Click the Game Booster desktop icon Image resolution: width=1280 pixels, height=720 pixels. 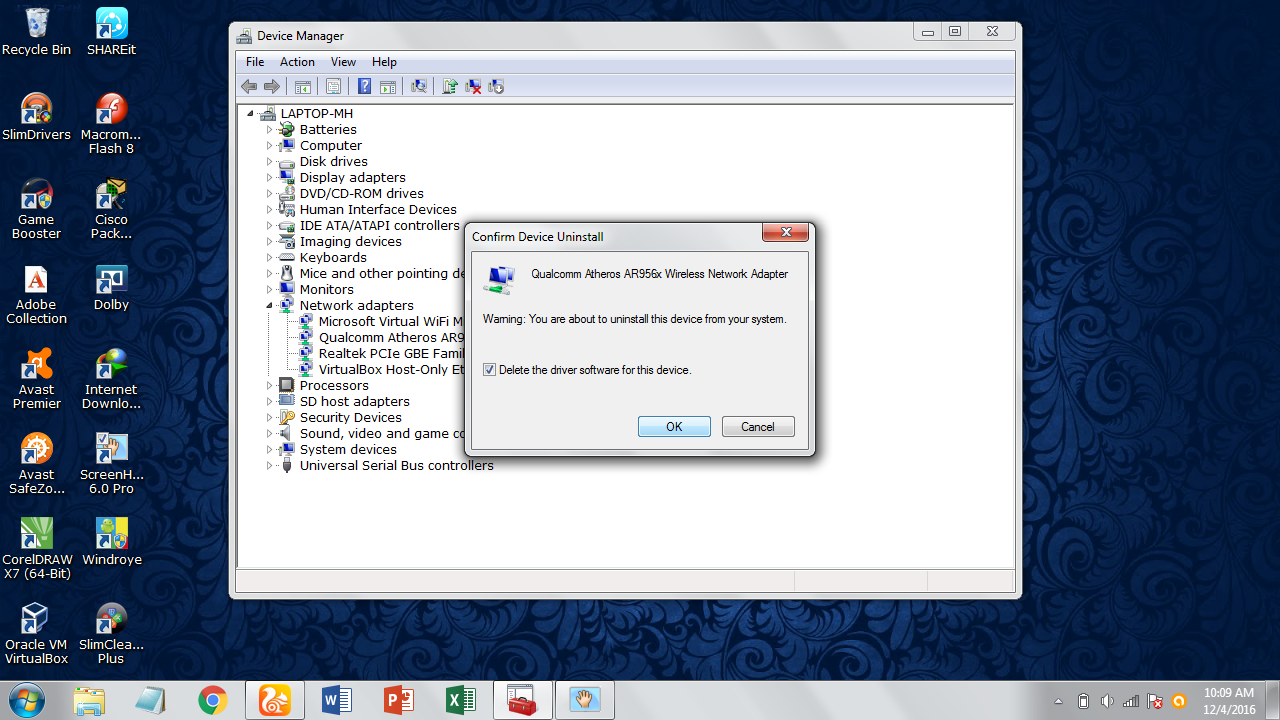pos(37,209)
